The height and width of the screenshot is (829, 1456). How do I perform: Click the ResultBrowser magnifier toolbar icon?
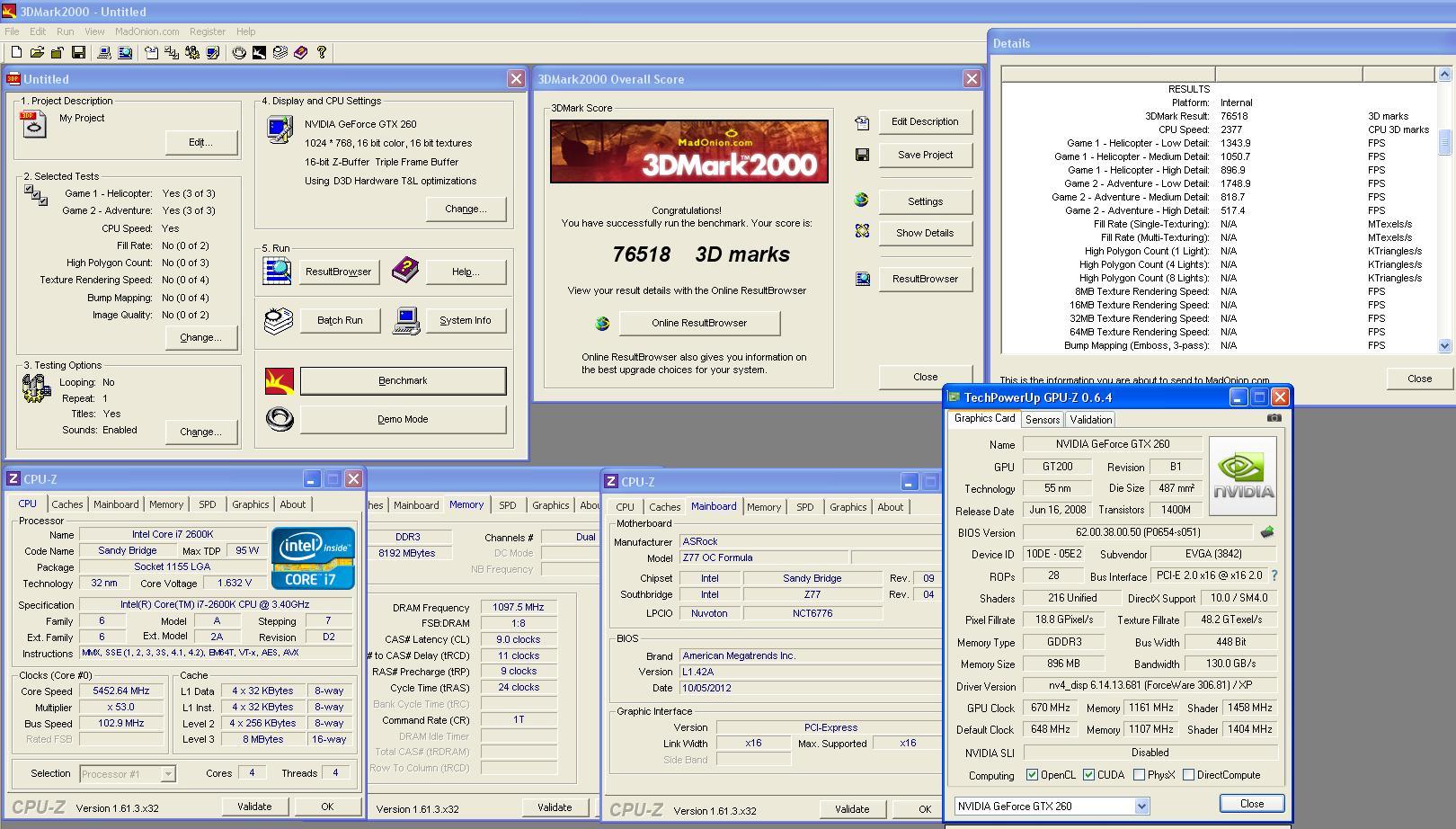pyautogui.click(x=125, y=53)
